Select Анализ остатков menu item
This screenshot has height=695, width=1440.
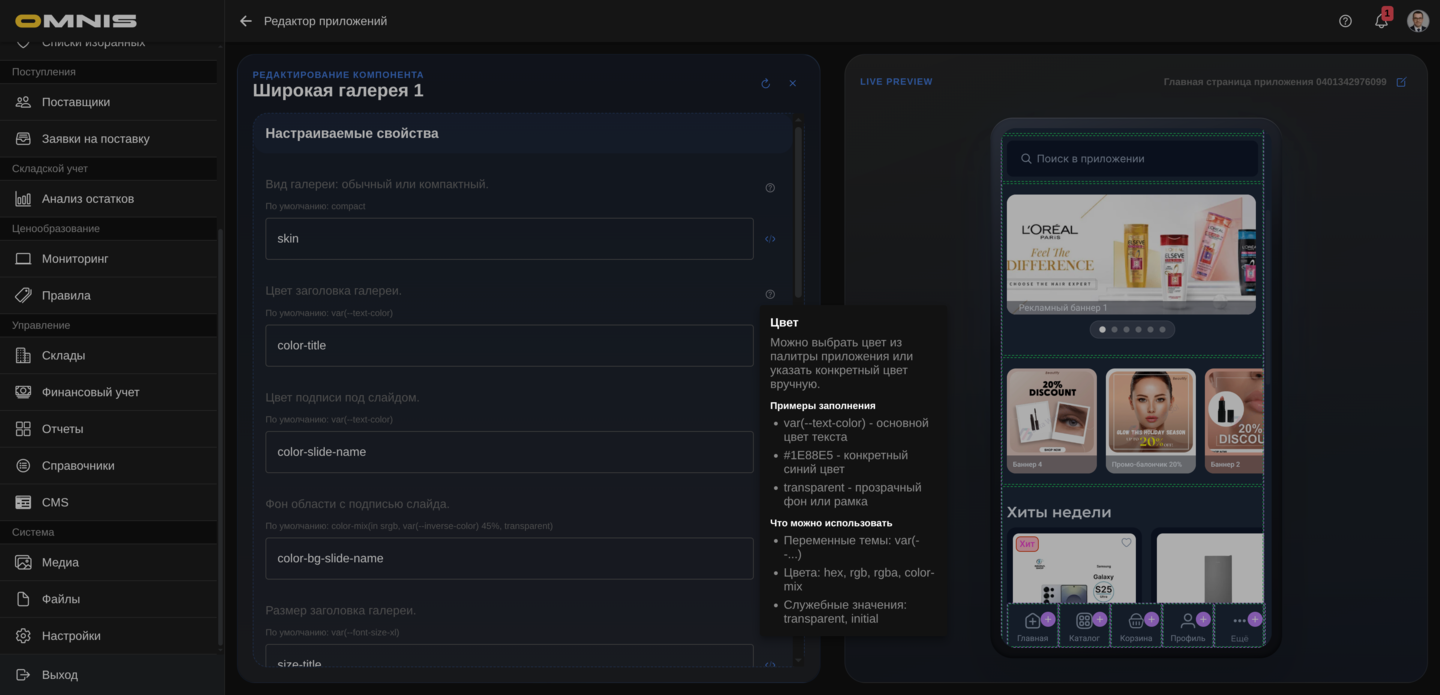point(88,199)
